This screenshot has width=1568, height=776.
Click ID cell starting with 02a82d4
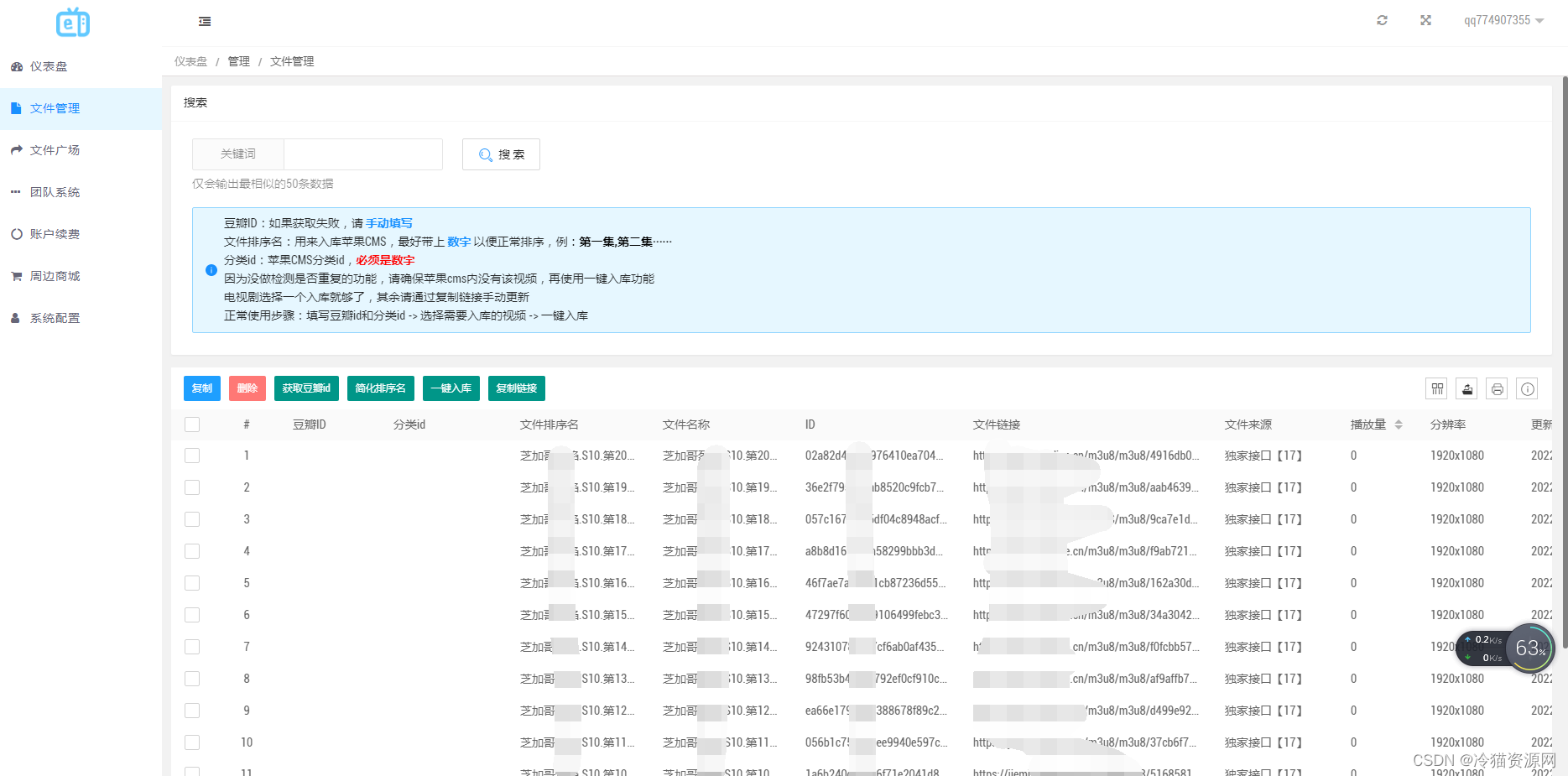pos(875,456)
